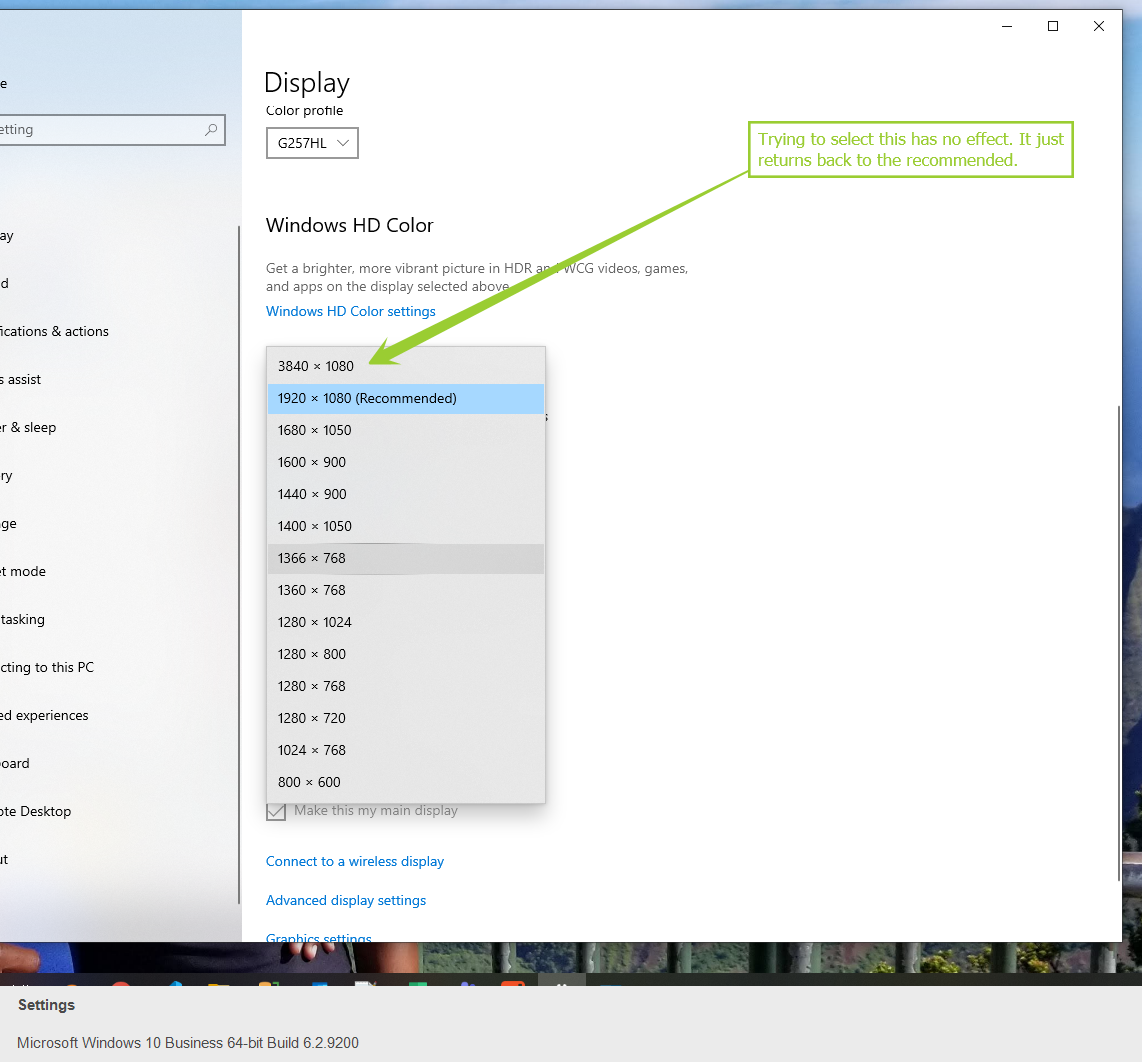Open Remote Desktop sidebar item
Screen dimensions: 1142x1062
[x=36, y=811]
